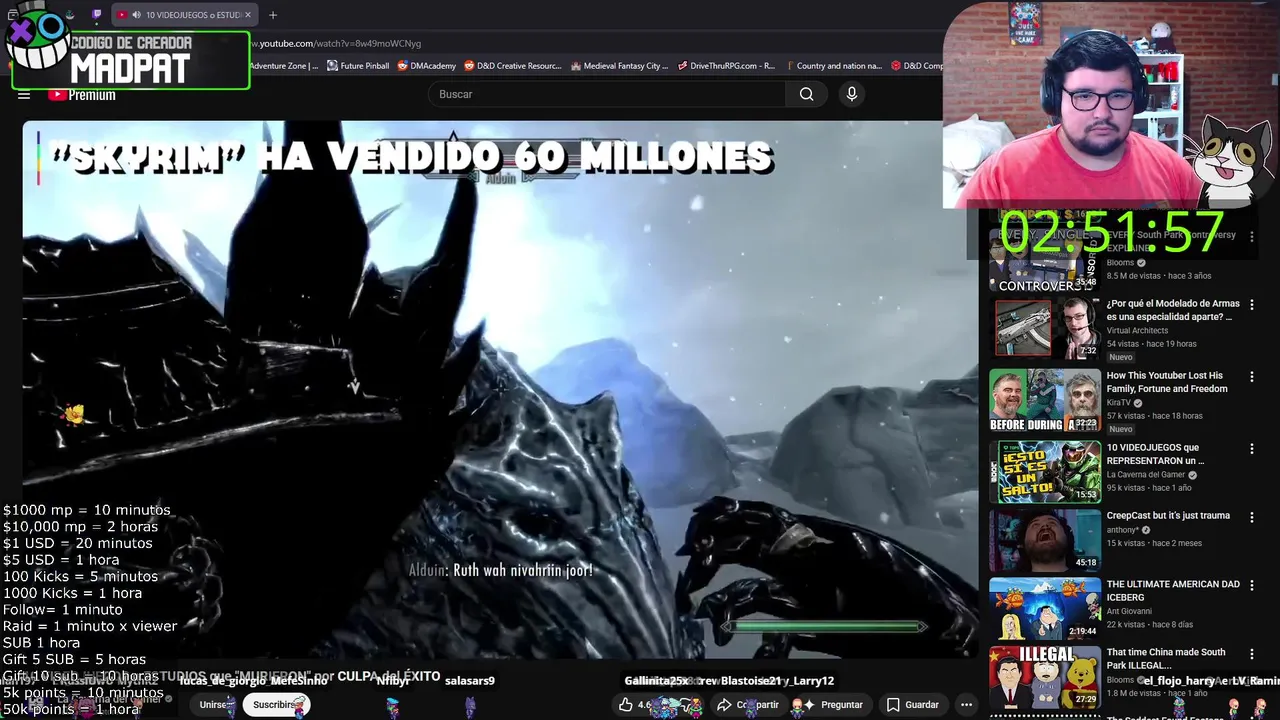The width and height of the screenshot is (1280, 720).
Task: Open options menu for China South Park video
Action: click(1251, 653)
